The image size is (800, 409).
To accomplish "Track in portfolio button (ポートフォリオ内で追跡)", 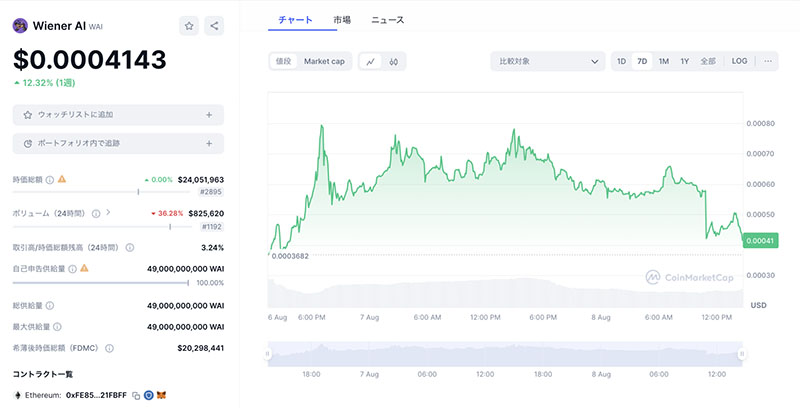I will coord(118,143).
